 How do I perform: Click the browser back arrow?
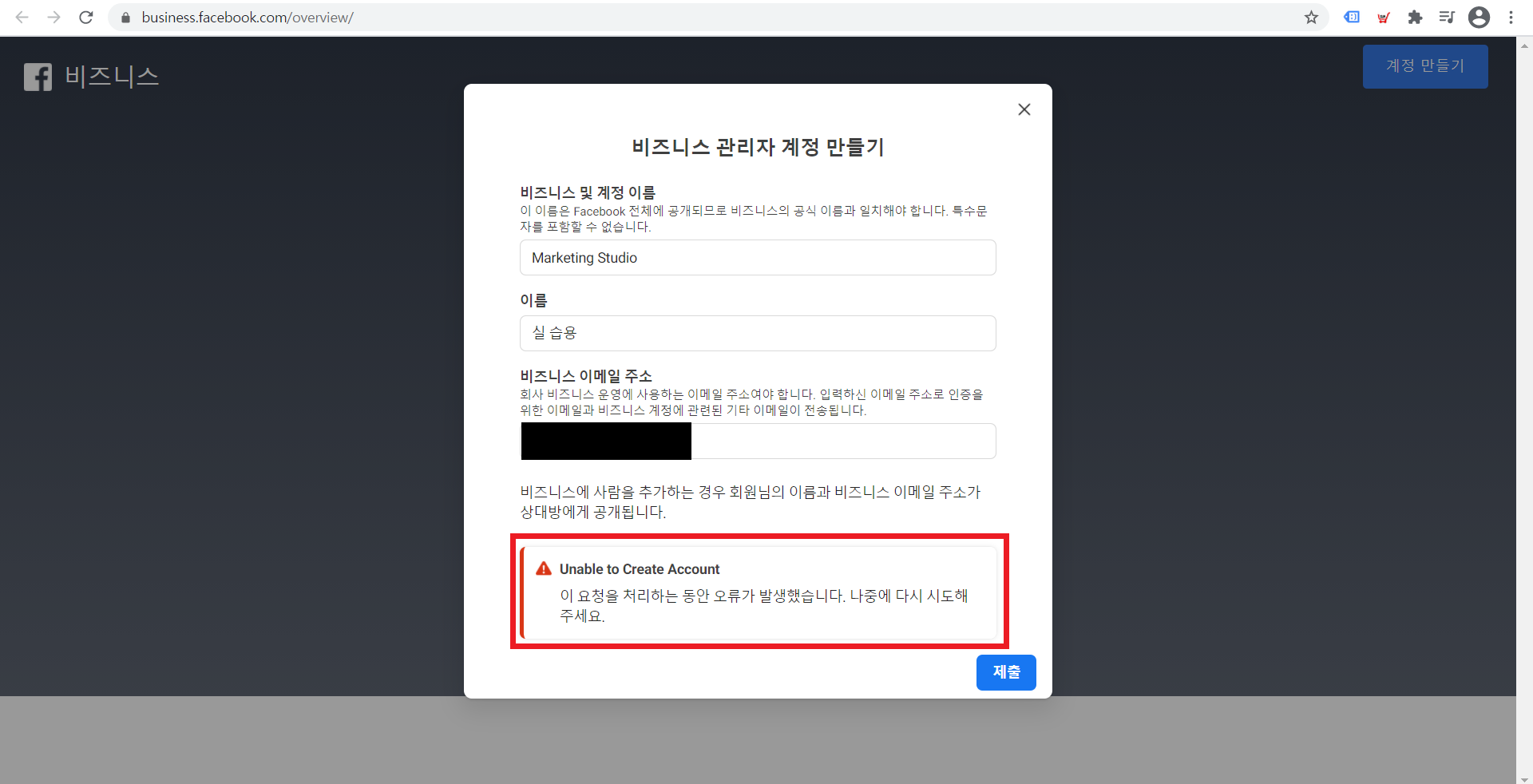tap(22, 17)
